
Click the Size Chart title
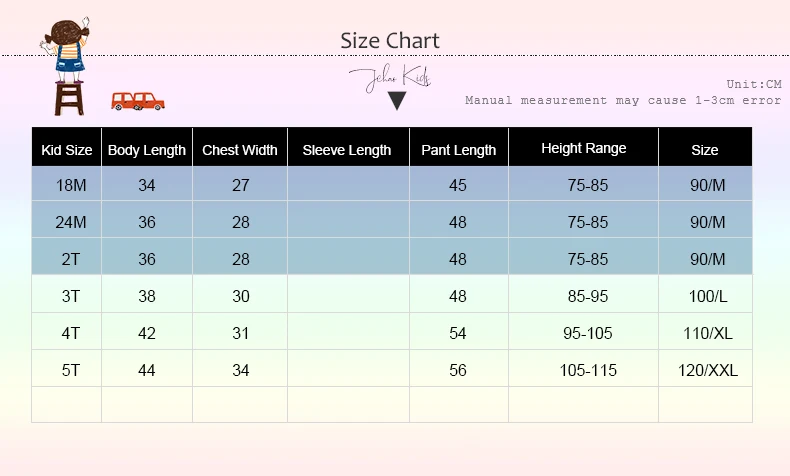390,40
